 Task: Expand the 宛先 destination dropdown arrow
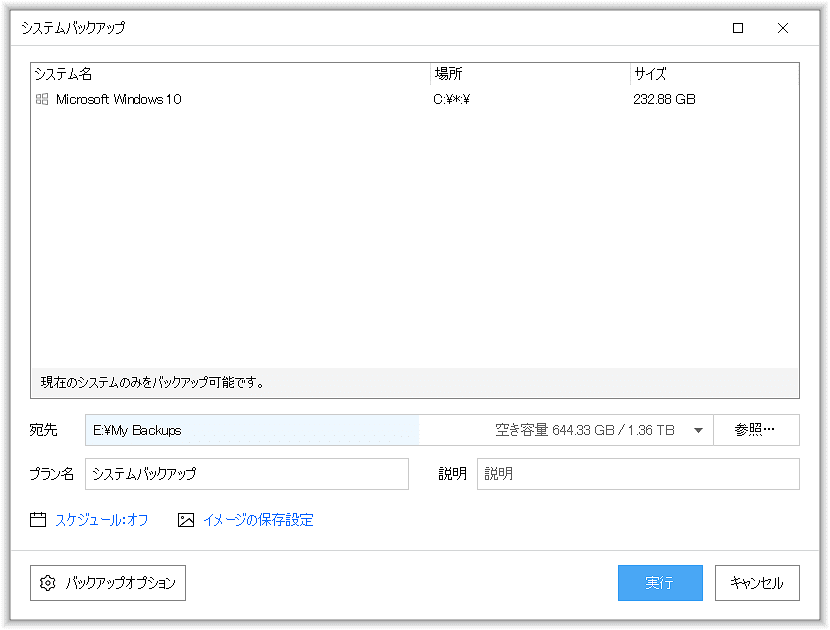tap(699, 431)
